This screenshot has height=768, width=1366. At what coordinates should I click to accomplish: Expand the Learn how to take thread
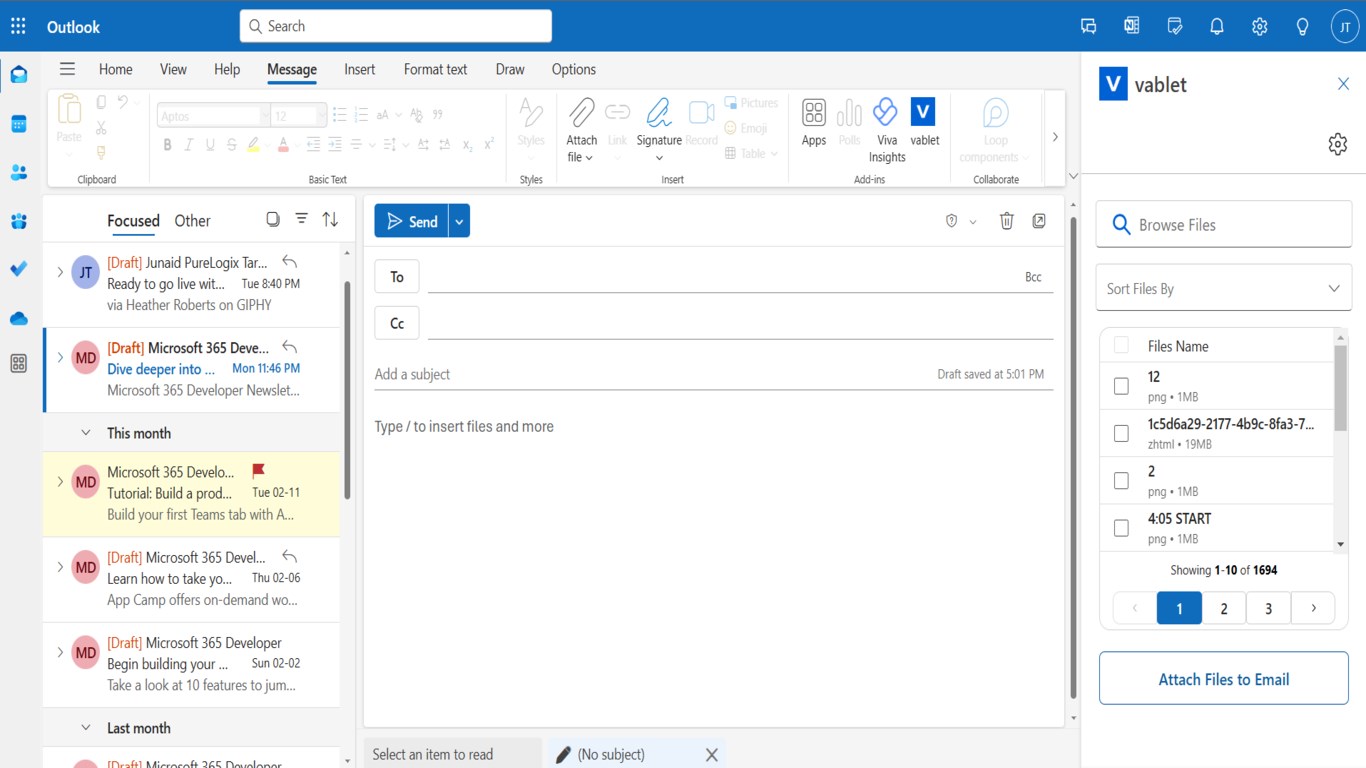[x=60, y=567]
